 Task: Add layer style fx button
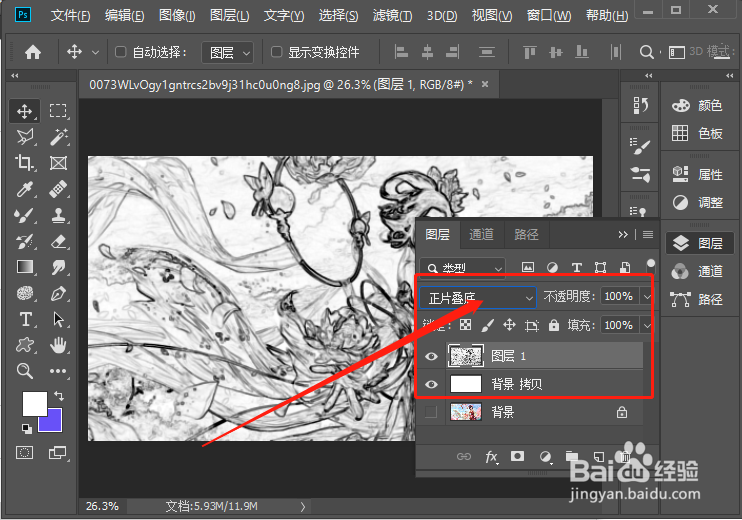pos(491,457)
